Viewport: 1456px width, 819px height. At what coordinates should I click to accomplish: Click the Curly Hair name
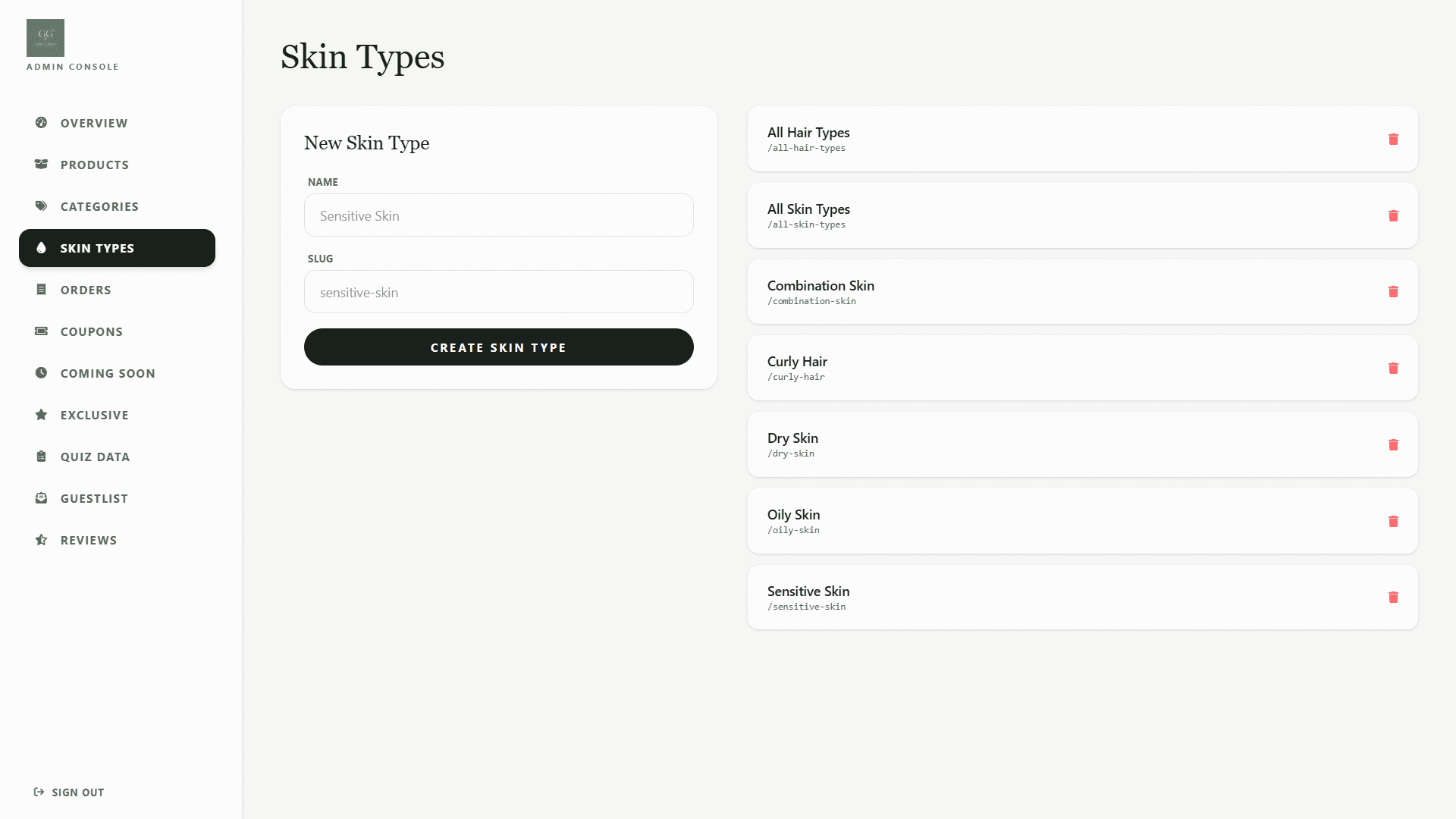(797, 362)
